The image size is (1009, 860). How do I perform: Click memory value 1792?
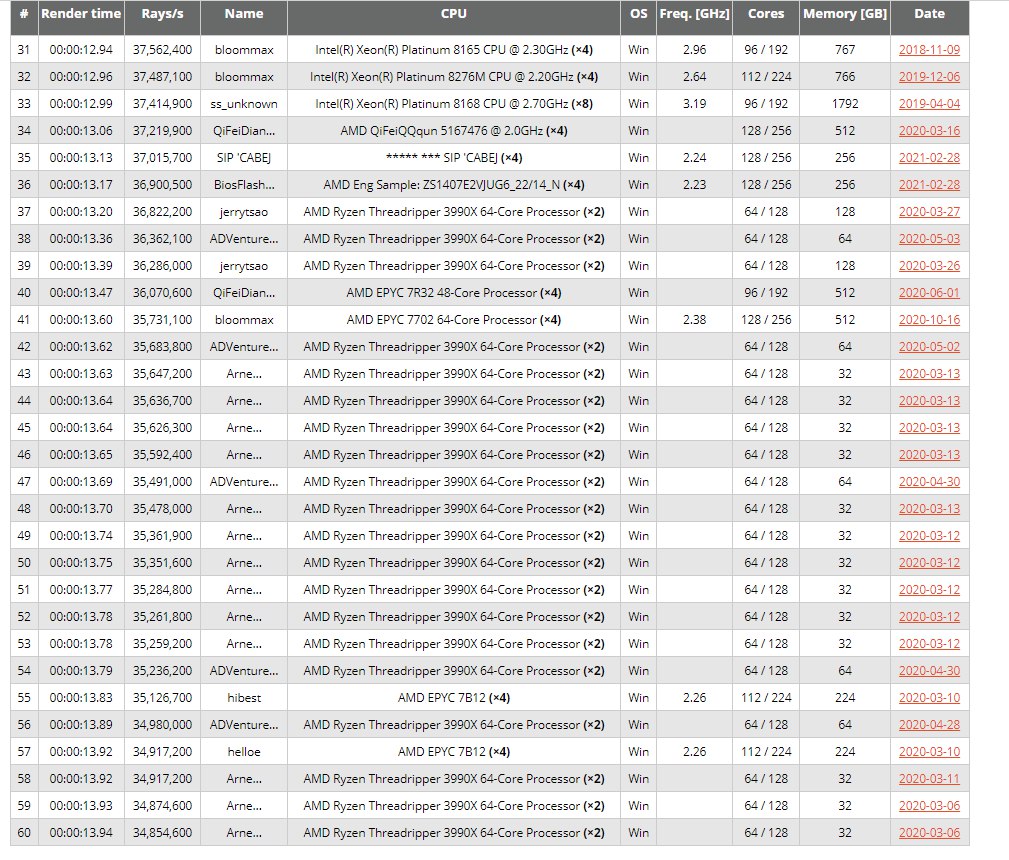click(845, 104)
